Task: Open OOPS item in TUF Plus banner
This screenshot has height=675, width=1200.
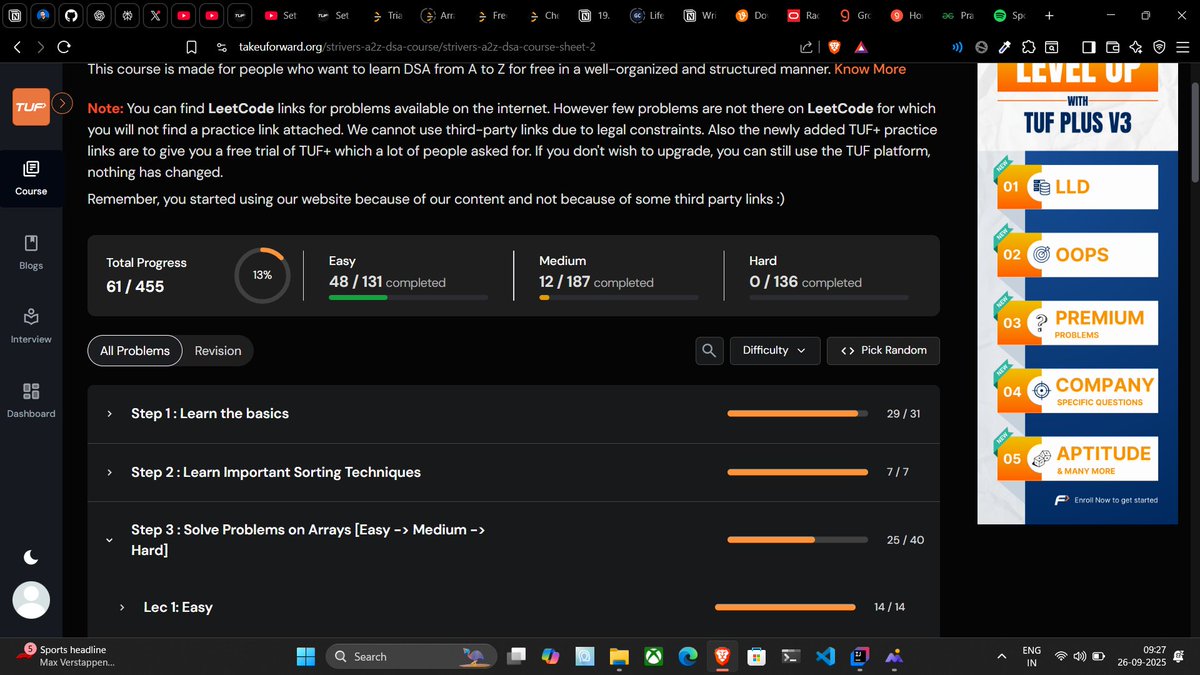Action: (1078, 254)
